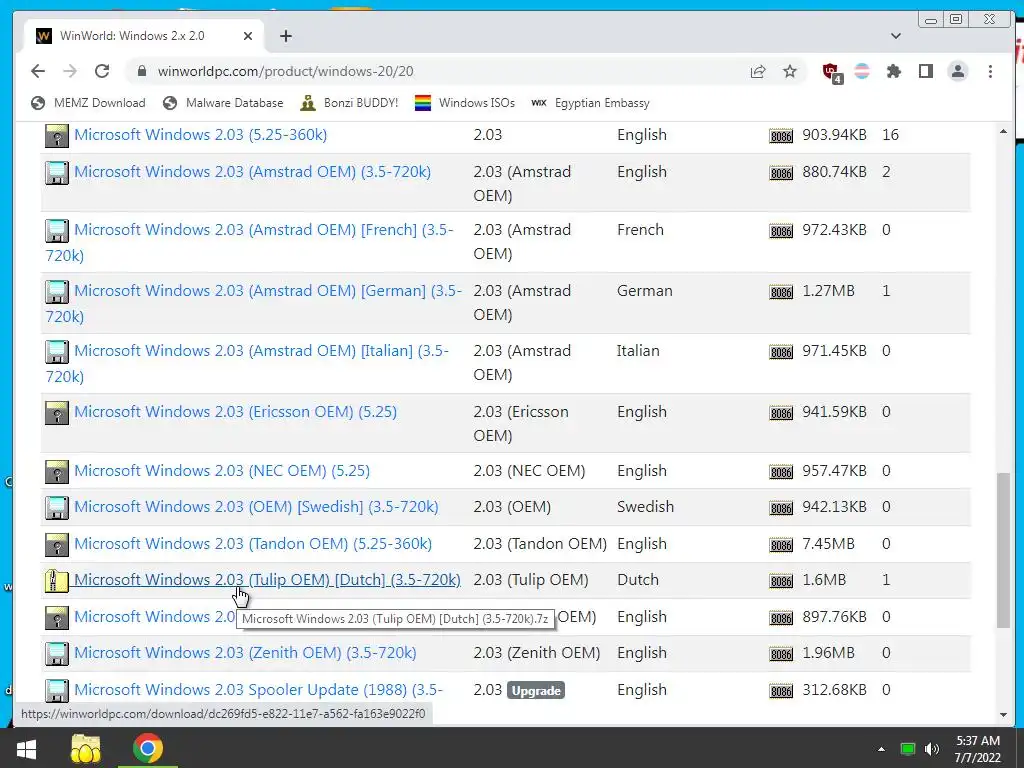Open Windows 2.03 (Zenith OEM) (3.5-720k) link
This screenshot has height=768, width=1024.
tap(245, 652)
